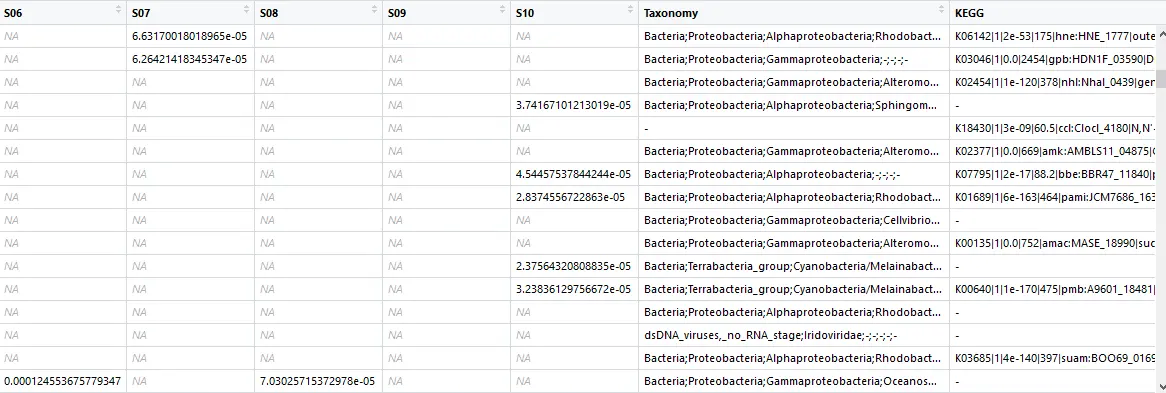Screen dimensions: 1166x393
Task: Click the KEGG cell starting with K03685
Action: 1054,358
